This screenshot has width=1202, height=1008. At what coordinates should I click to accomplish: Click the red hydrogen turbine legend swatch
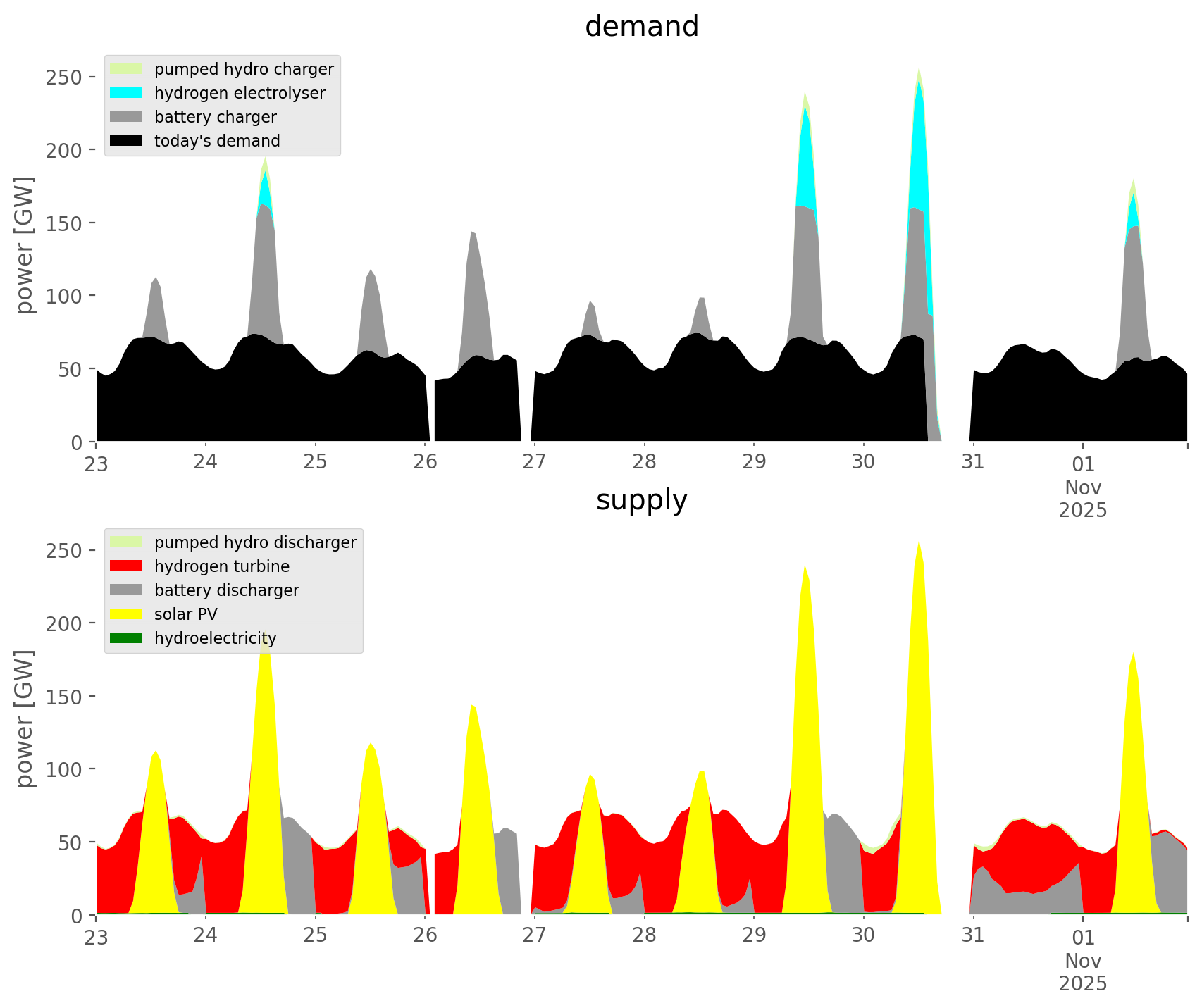click(126, 566)
